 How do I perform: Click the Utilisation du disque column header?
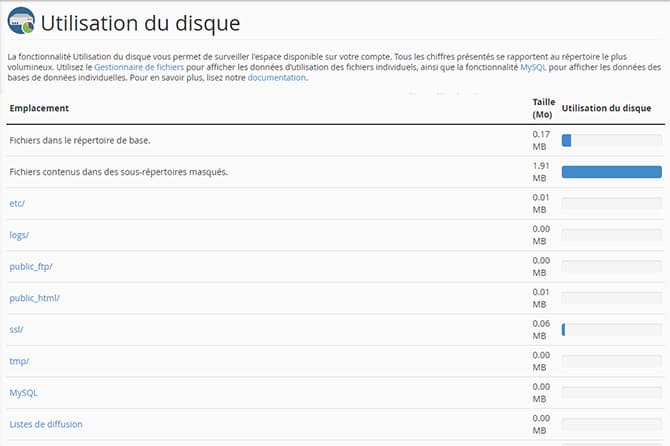click(x=606, y=108)
